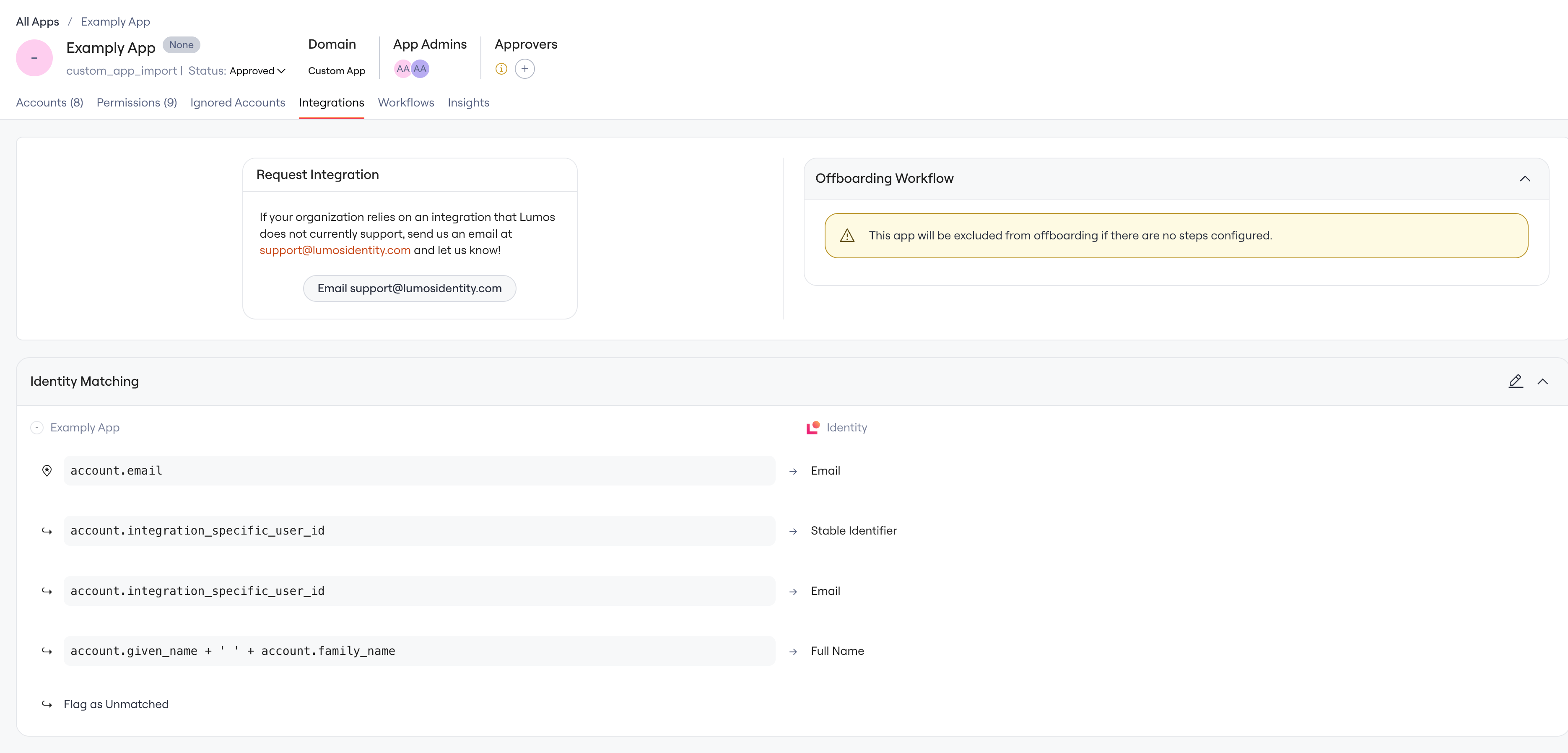Open the Ignored Accounts tab
Screen dimensions: 1568x753
(x=237, y=102)
